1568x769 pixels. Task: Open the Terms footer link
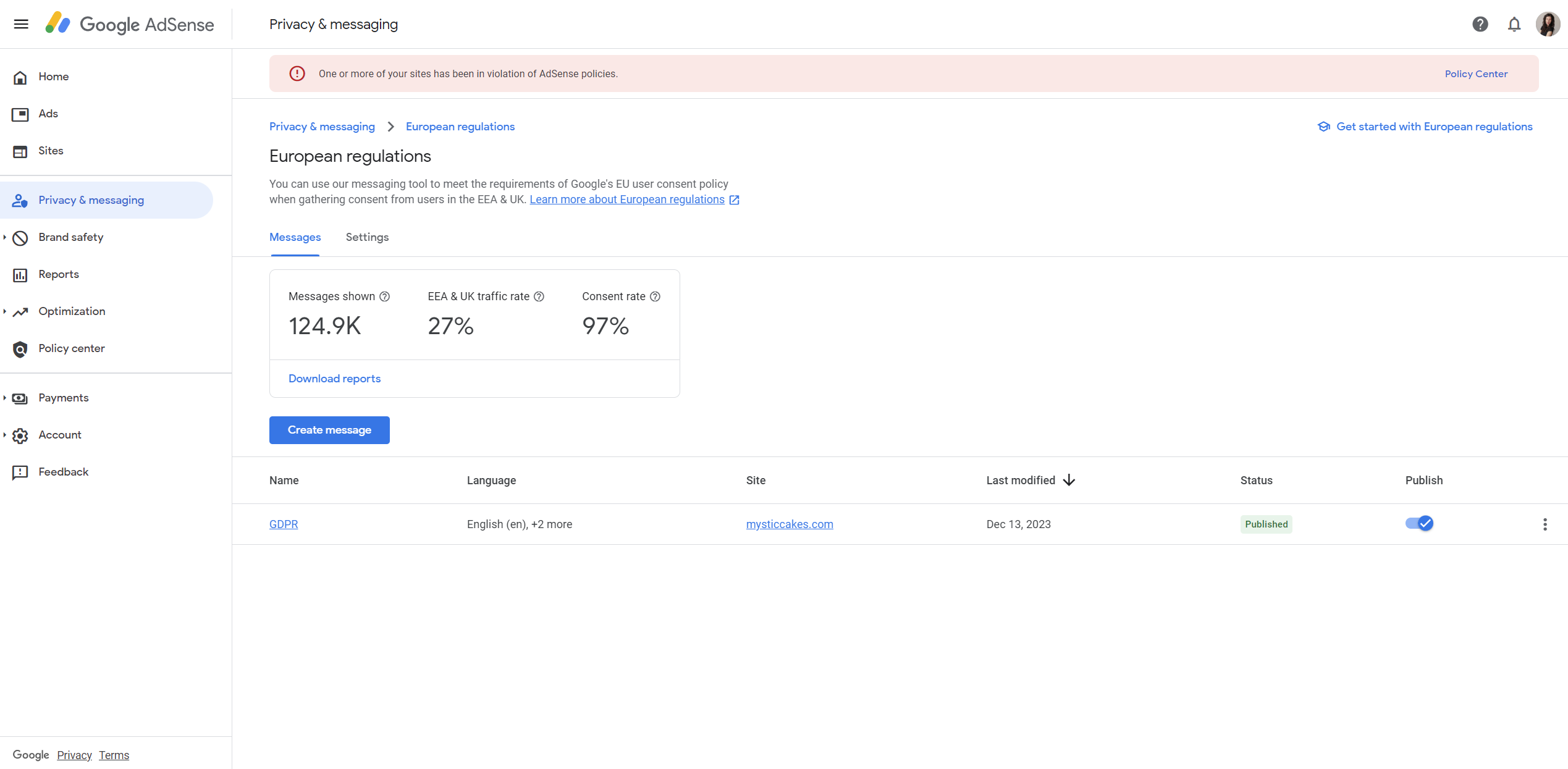coord(114,755)
